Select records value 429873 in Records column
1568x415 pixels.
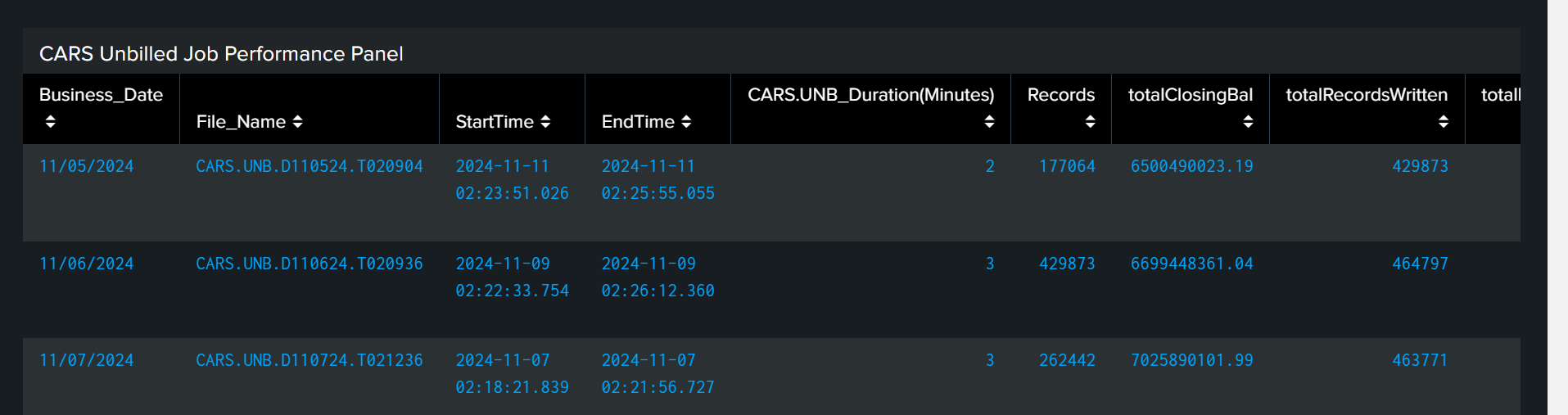(1067, 264)
